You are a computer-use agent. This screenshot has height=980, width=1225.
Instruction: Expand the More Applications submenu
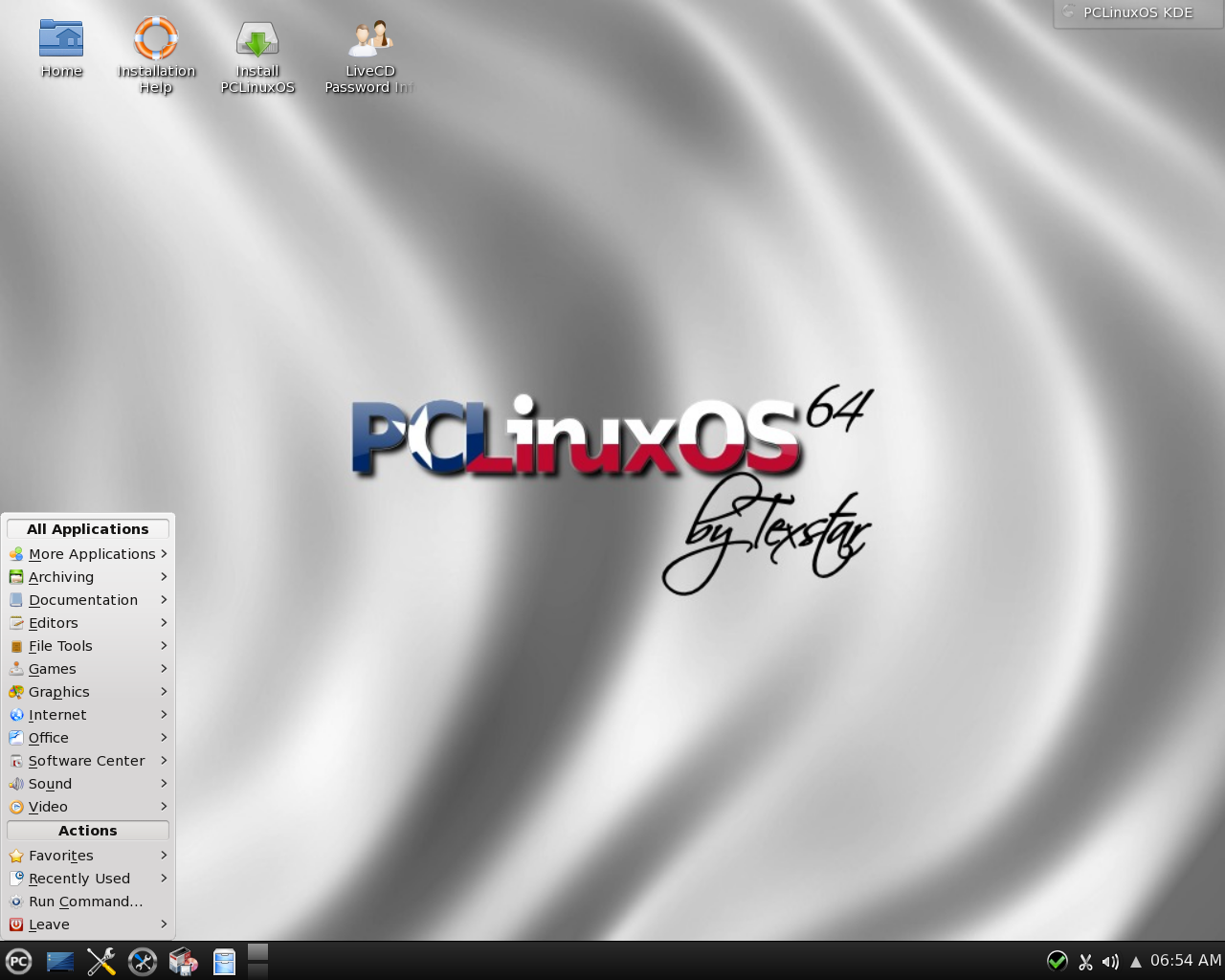[x=88, y=554]
